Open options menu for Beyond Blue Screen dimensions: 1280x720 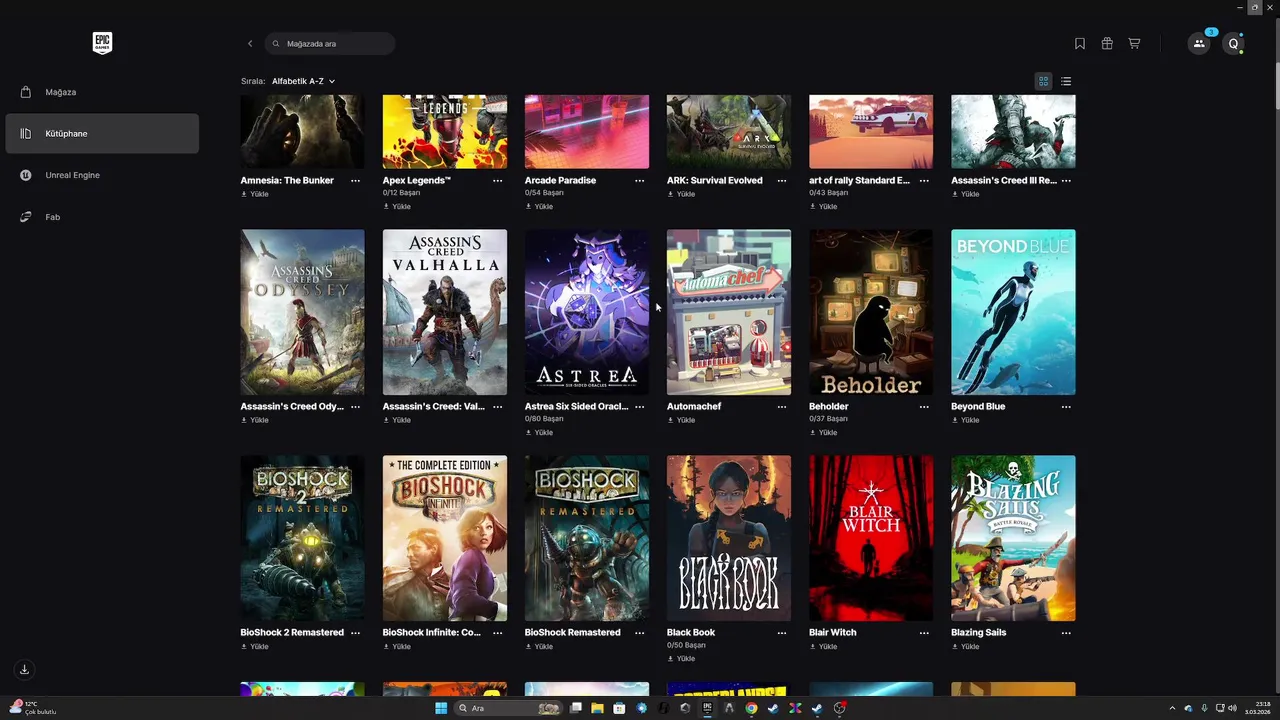(x=1065, y=407)
